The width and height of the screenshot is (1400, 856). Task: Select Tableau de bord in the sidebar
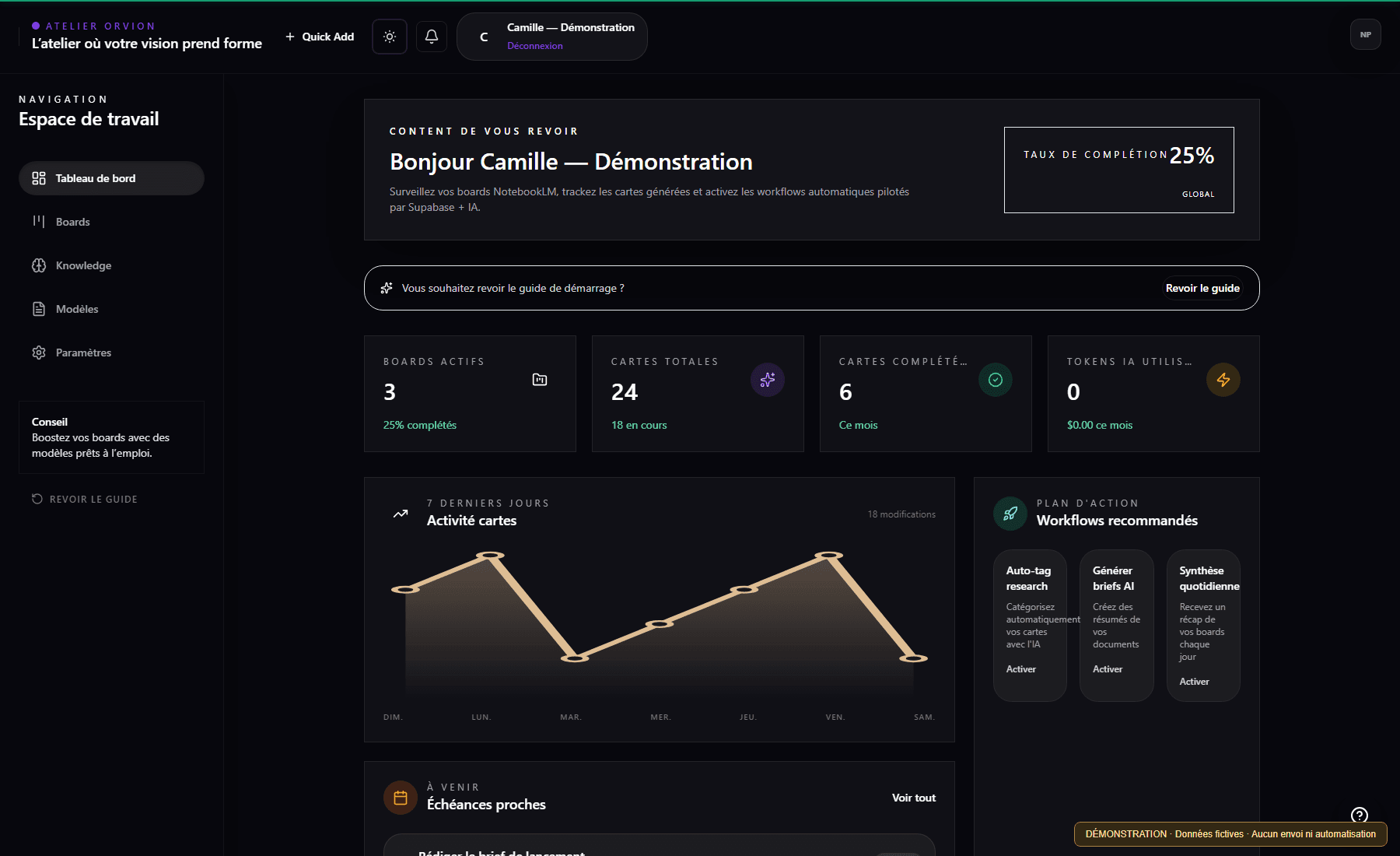tap(111, 178)
